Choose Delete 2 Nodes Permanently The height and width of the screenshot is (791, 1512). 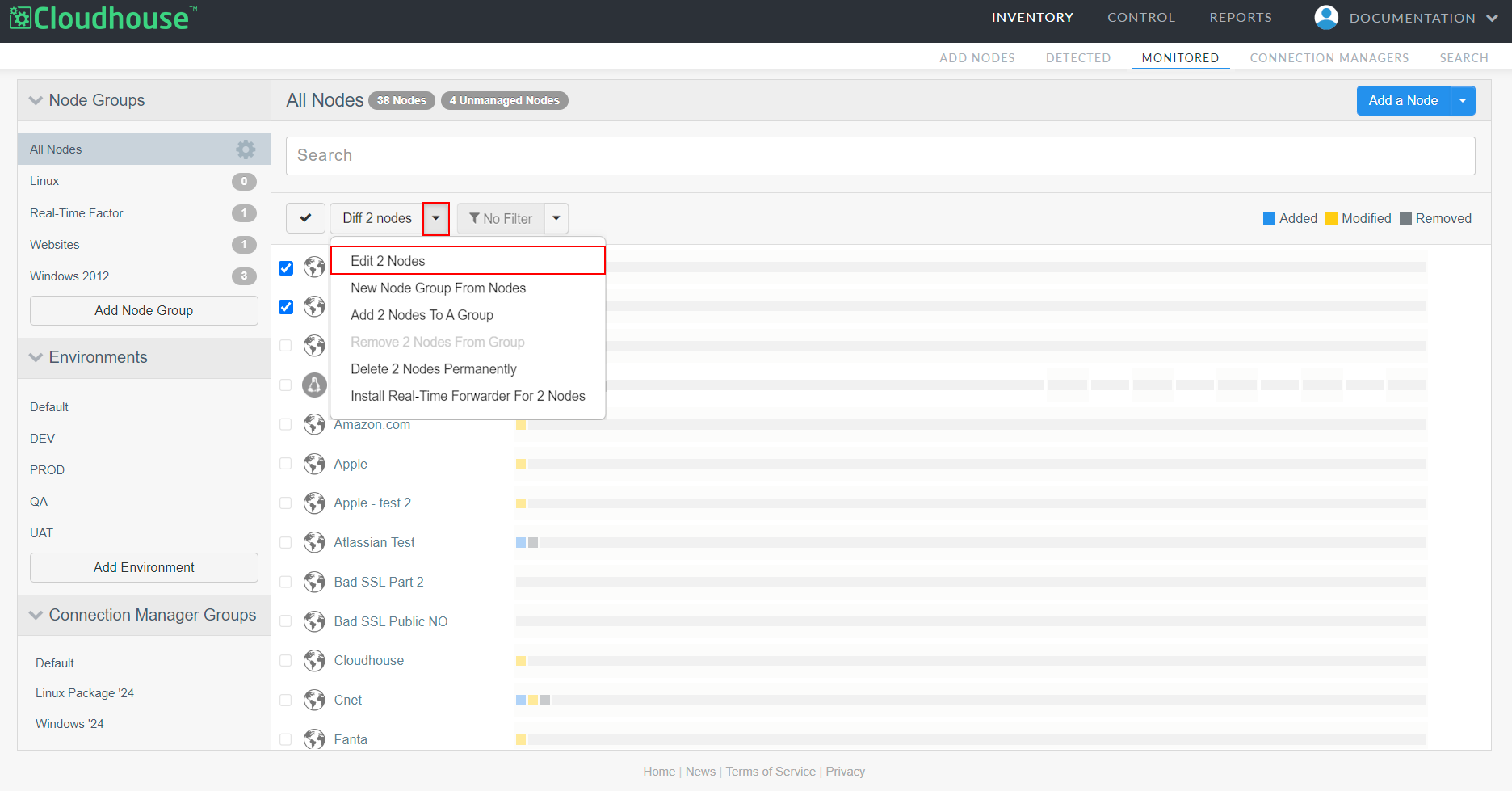click(468, 369)
